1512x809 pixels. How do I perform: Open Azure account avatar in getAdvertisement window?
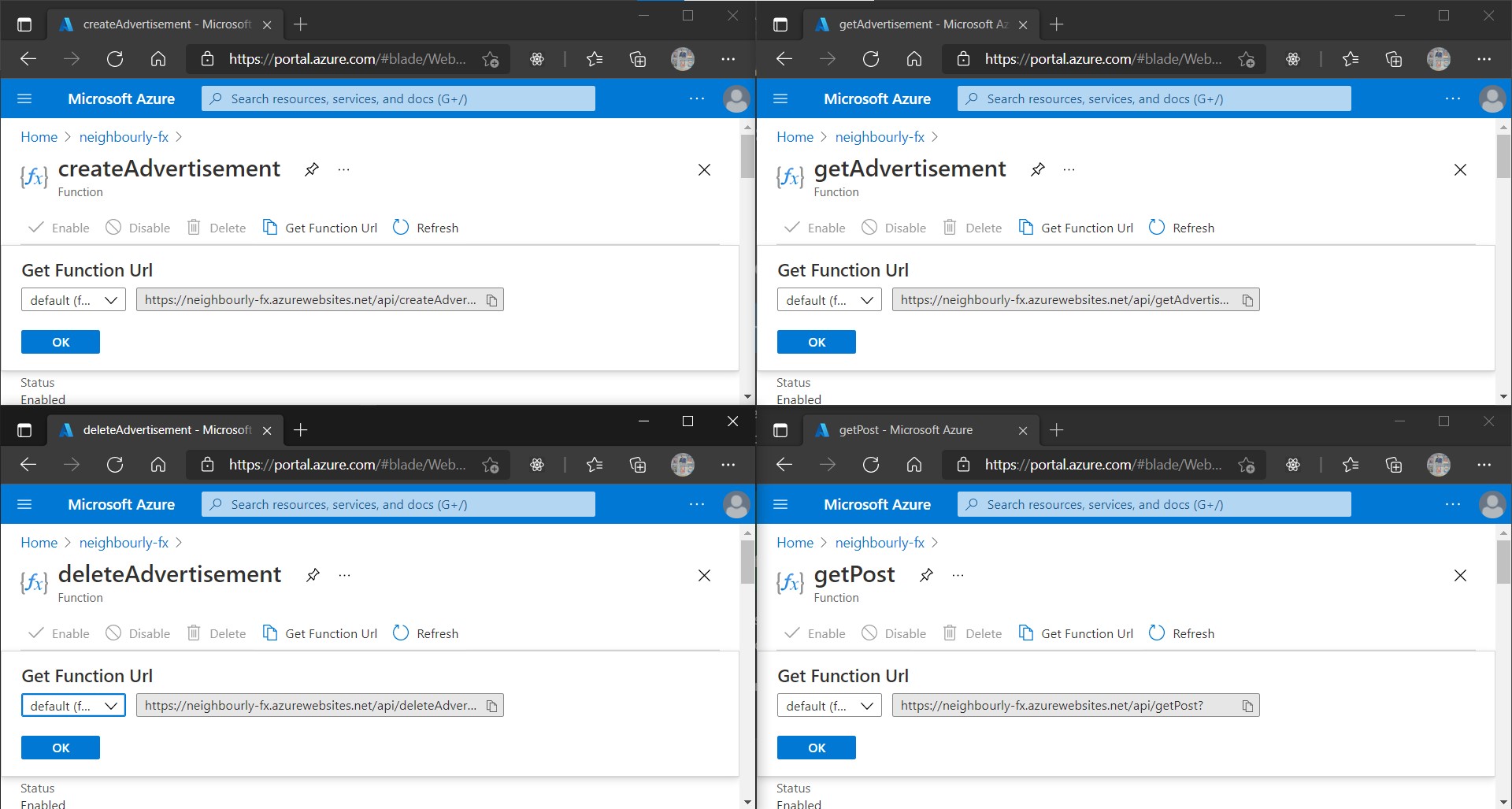[1492, 99]
